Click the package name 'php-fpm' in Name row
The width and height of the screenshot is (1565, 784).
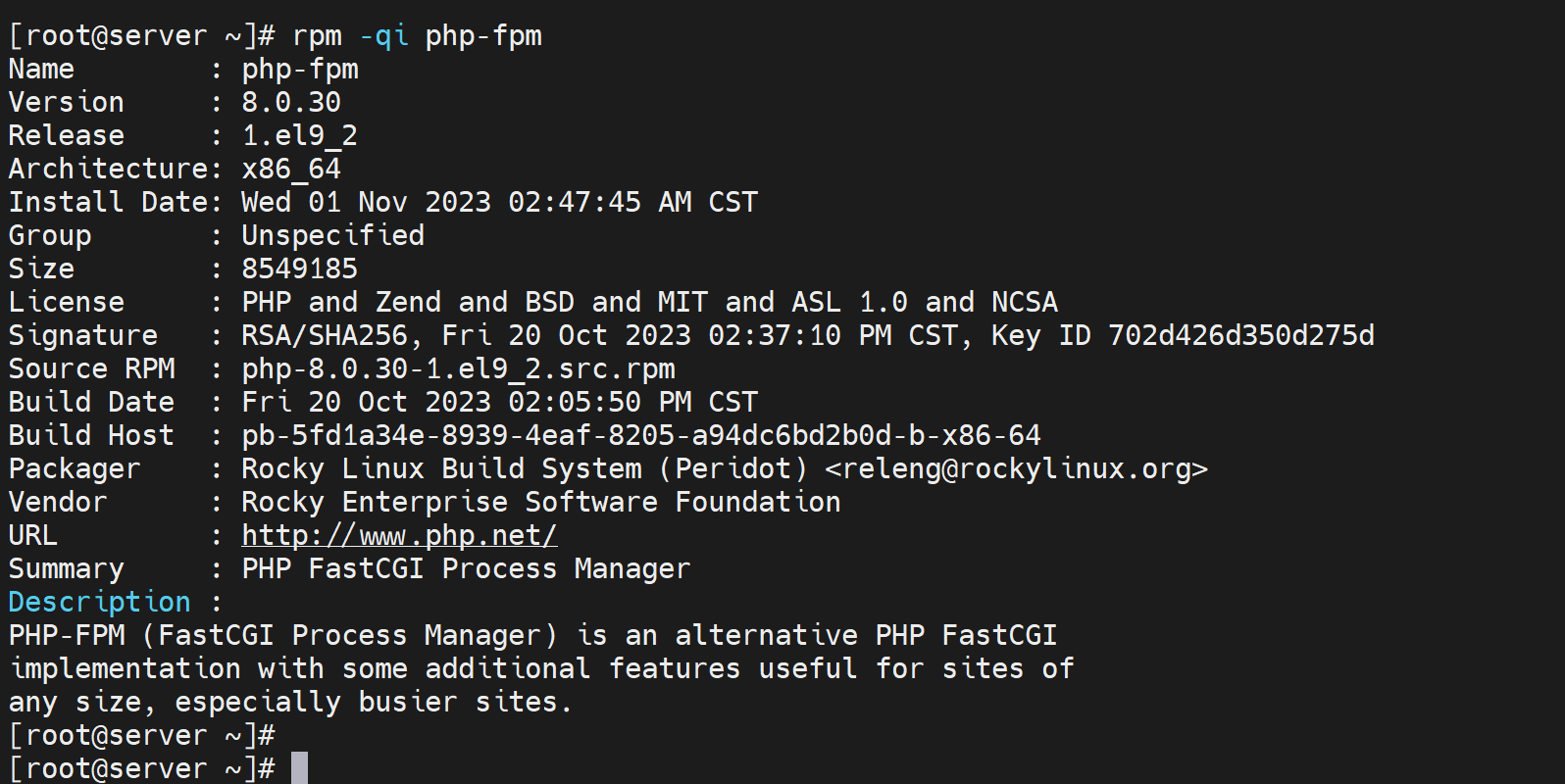300,70
